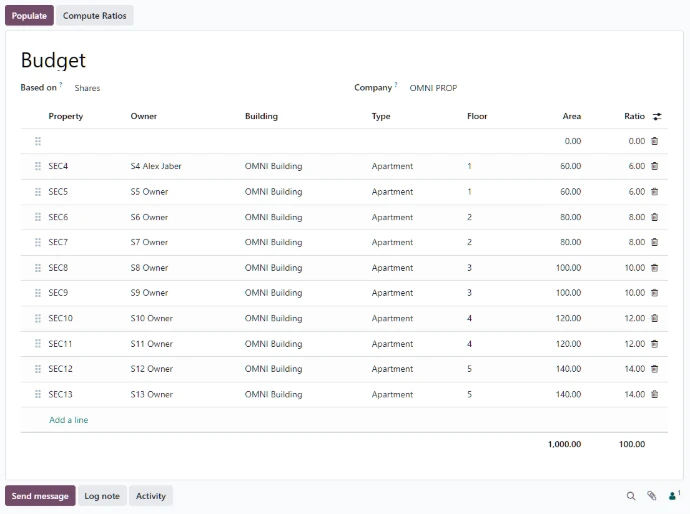Remove the SEC13 line with its trash icon
This screenshot has height=514, width=690.
click(x=655, y=395)
